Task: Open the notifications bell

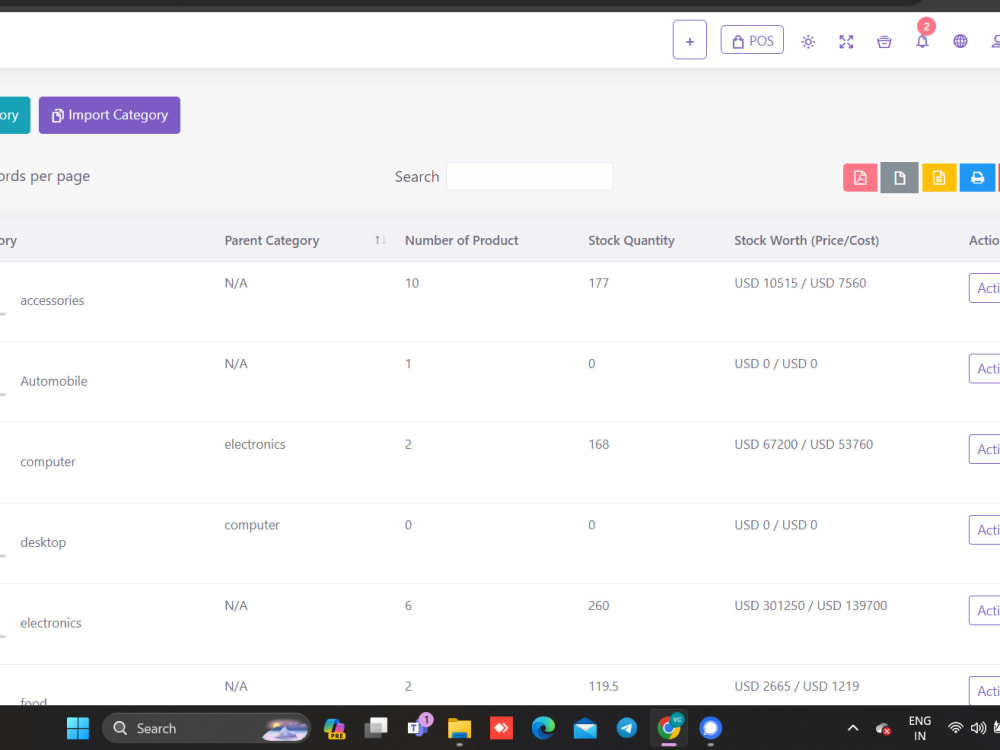Action: [x=921, y=42]
